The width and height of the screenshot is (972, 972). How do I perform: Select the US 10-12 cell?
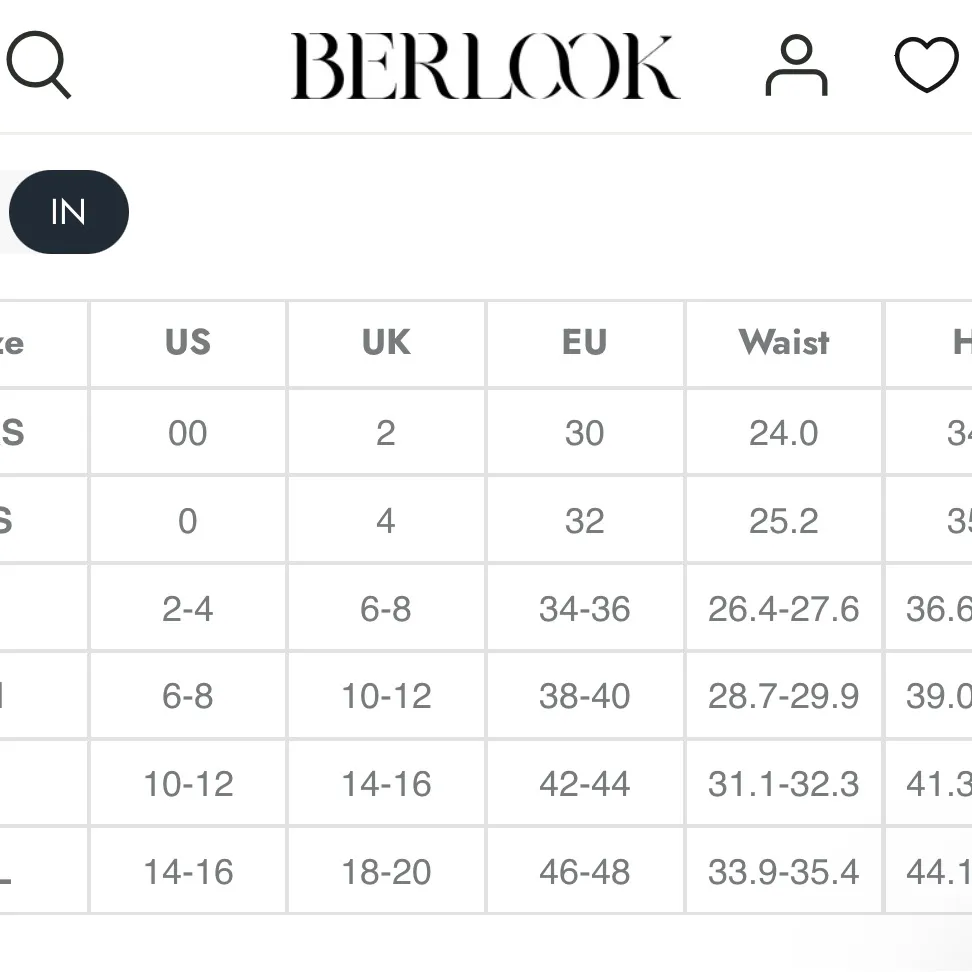(188, 784)
